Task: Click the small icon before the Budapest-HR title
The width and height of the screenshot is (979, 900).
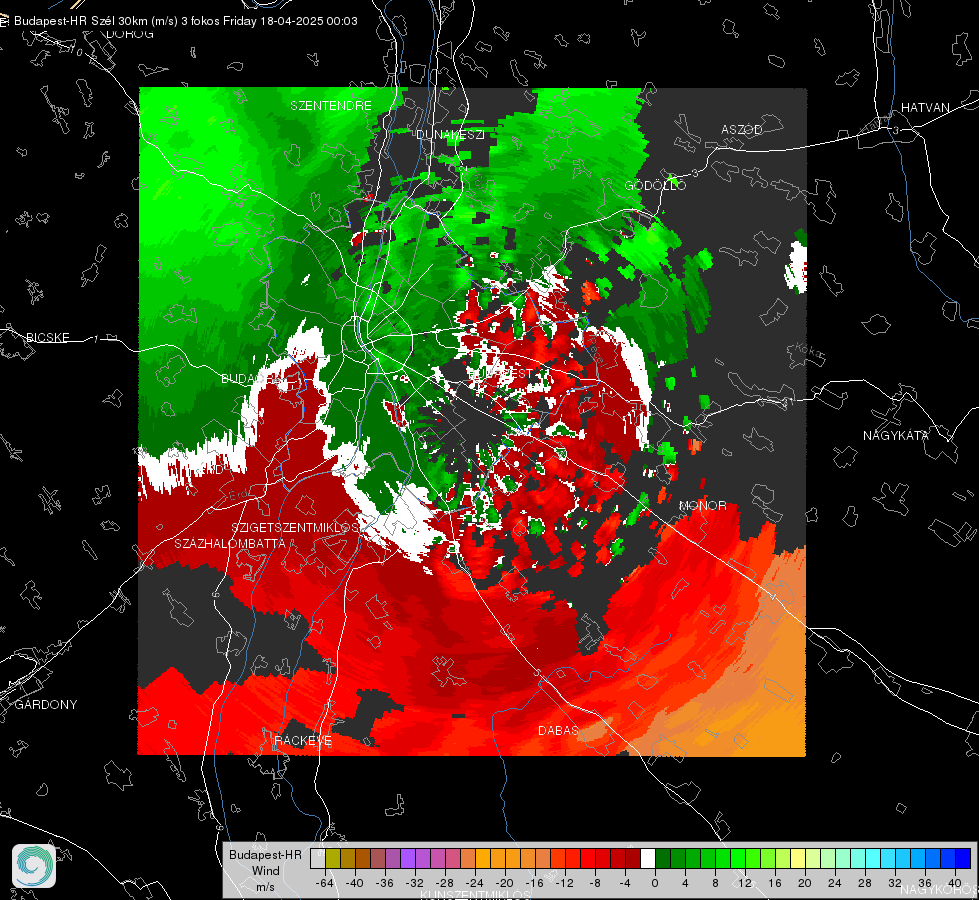Action: pos(4,21)
